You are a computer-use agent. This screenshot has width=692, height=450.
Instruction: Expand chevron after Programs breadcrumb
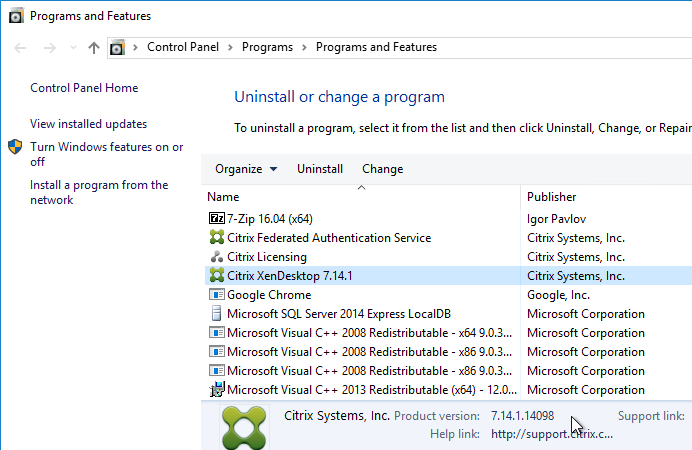tap(305, 47)
